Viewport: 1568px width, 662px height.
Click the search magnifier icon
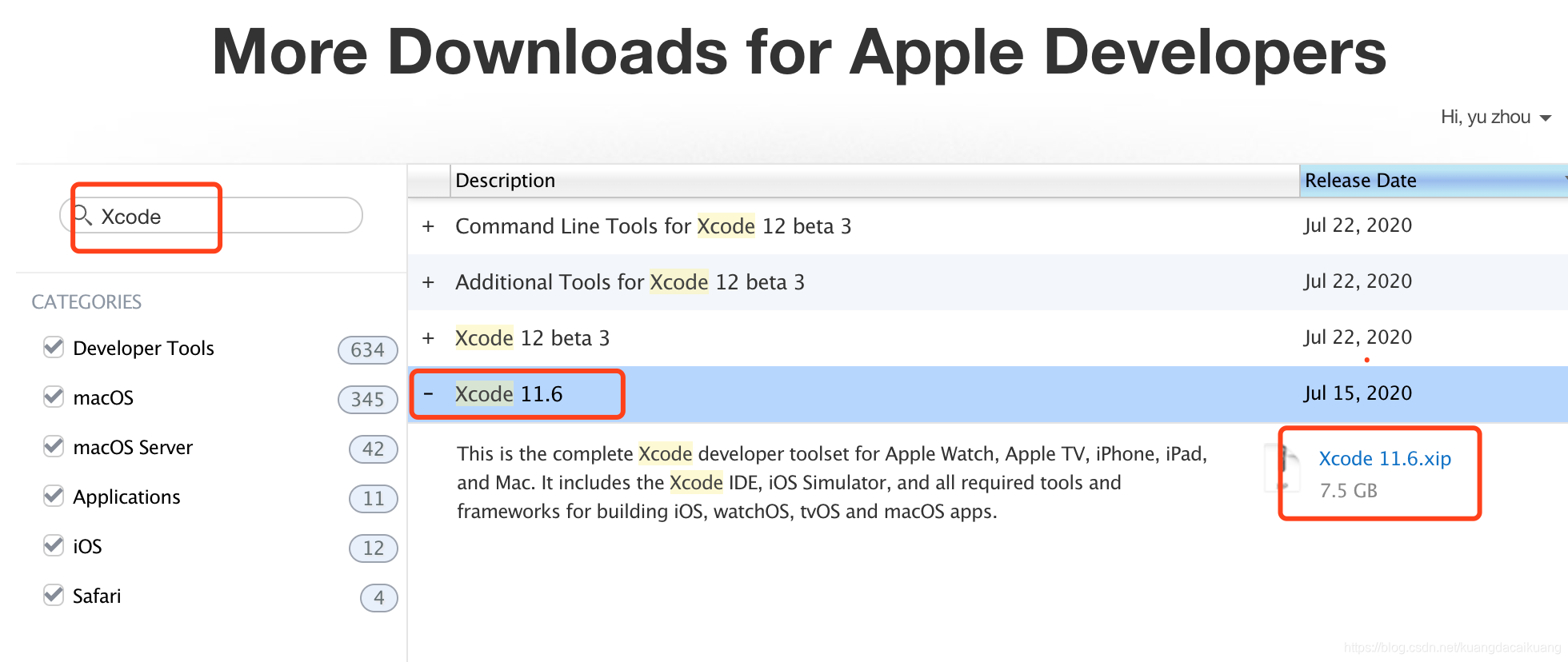pyautogui.click(x=82, y=215)
